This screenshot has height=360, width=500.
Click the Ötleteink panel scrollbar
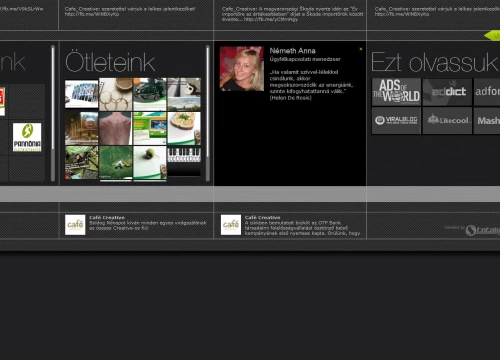tap(208, 113)
